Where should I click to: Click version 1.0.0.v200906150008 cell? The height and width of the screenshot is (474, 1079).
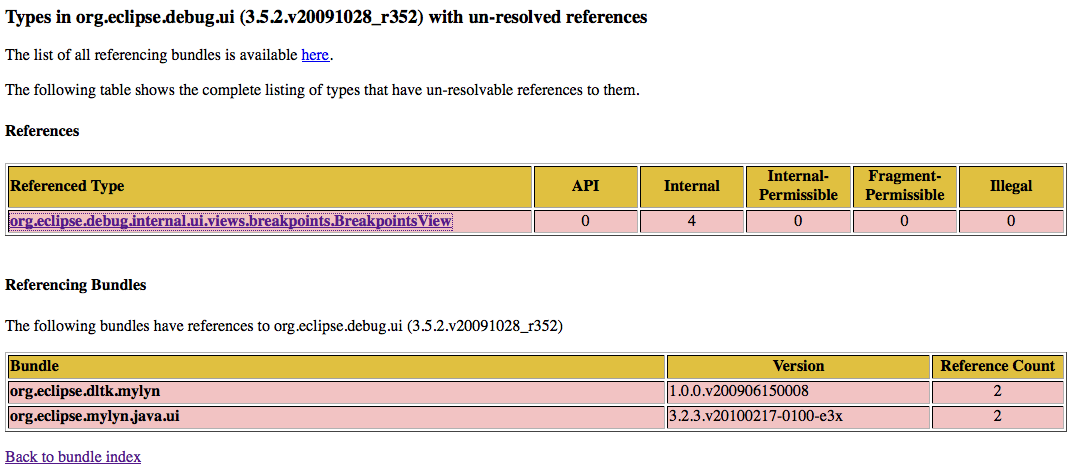798,392
